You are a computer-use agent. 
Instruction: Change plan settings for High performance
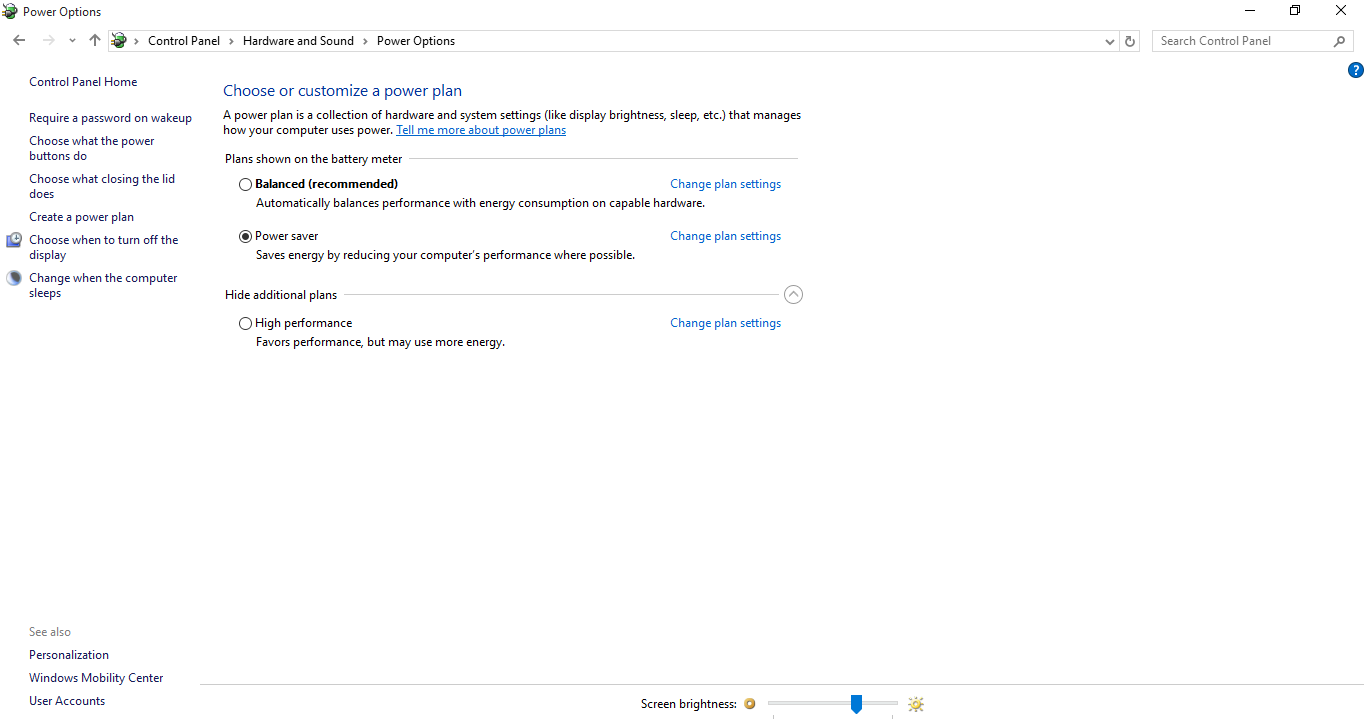point(725,323)
